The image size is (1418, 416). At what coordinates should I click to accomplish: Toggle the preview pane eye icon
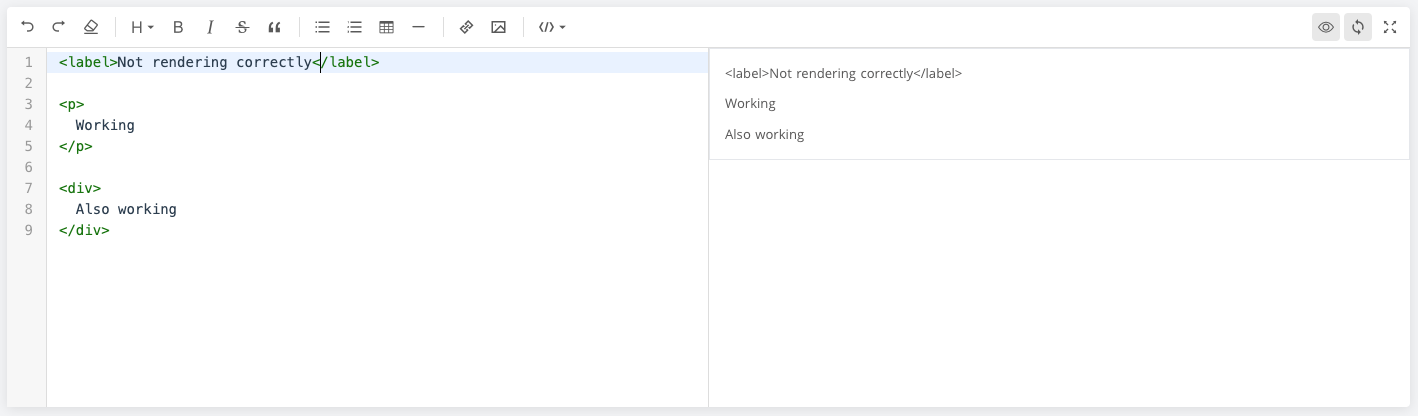point(1326,27)
